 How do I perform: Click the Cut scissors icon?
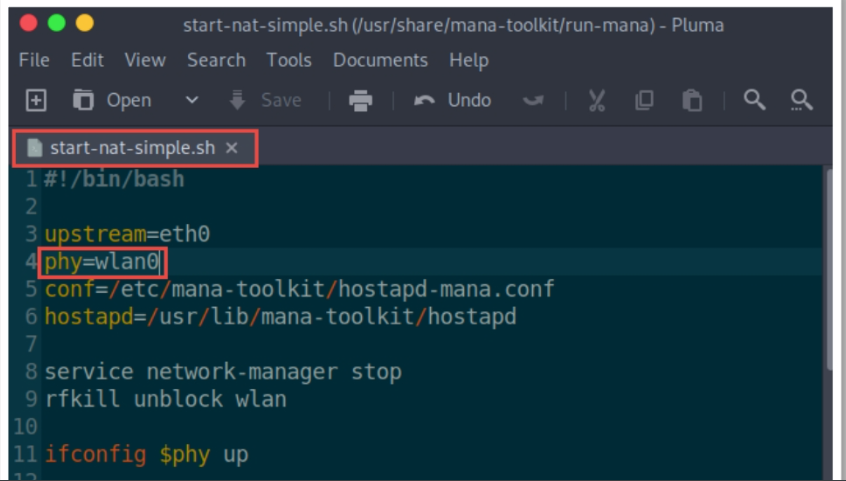coord(597,100)
